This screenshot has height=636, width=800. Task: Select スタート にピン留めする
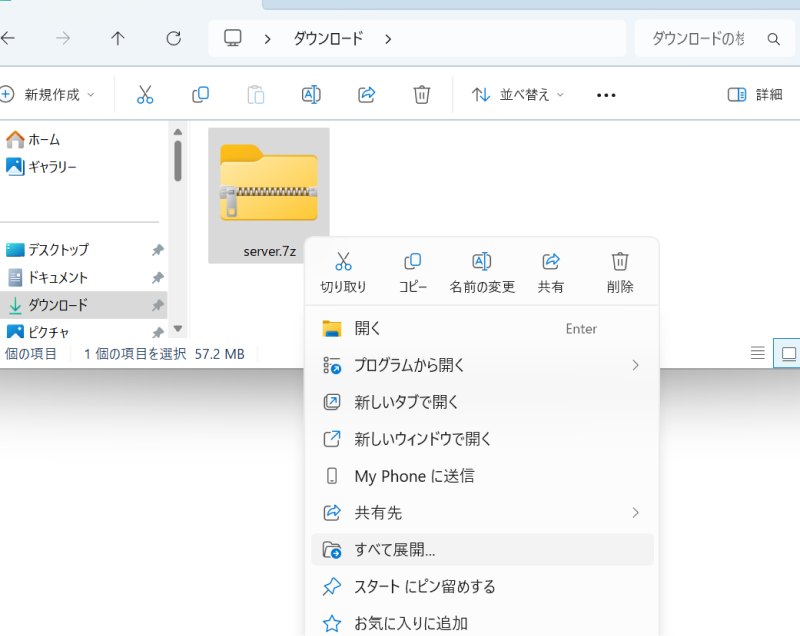pyautogui.click(x=482, y=587)
